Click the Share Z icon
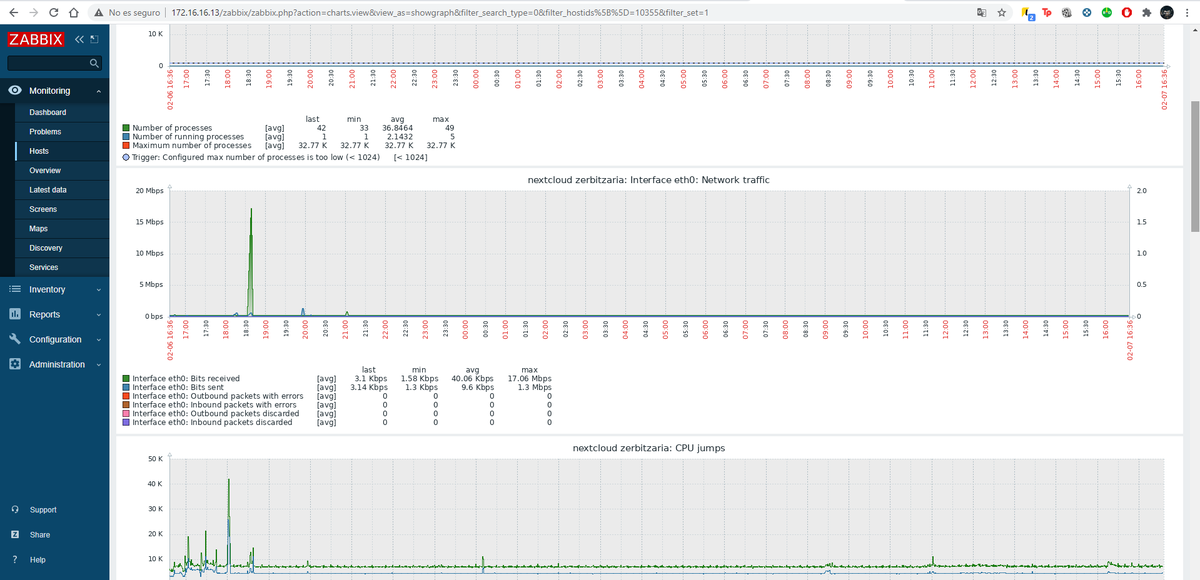Image resolution: width=1200 pixels, height=580 pixels. [15, 535]
